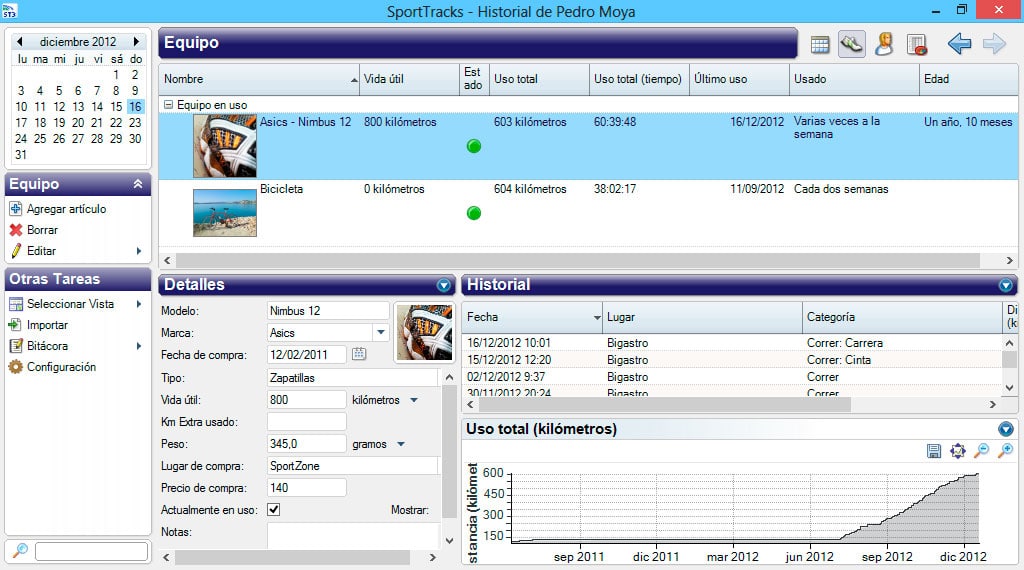Change the Peso gramos unit dropdown
1024x570 pixels.
pos(401,444)
